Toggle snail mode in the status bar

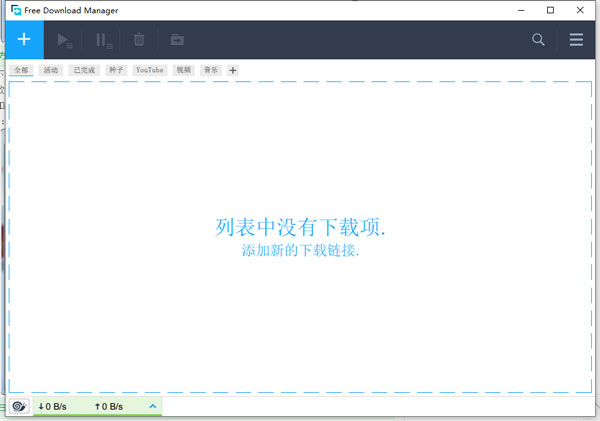tap(19, 406)
